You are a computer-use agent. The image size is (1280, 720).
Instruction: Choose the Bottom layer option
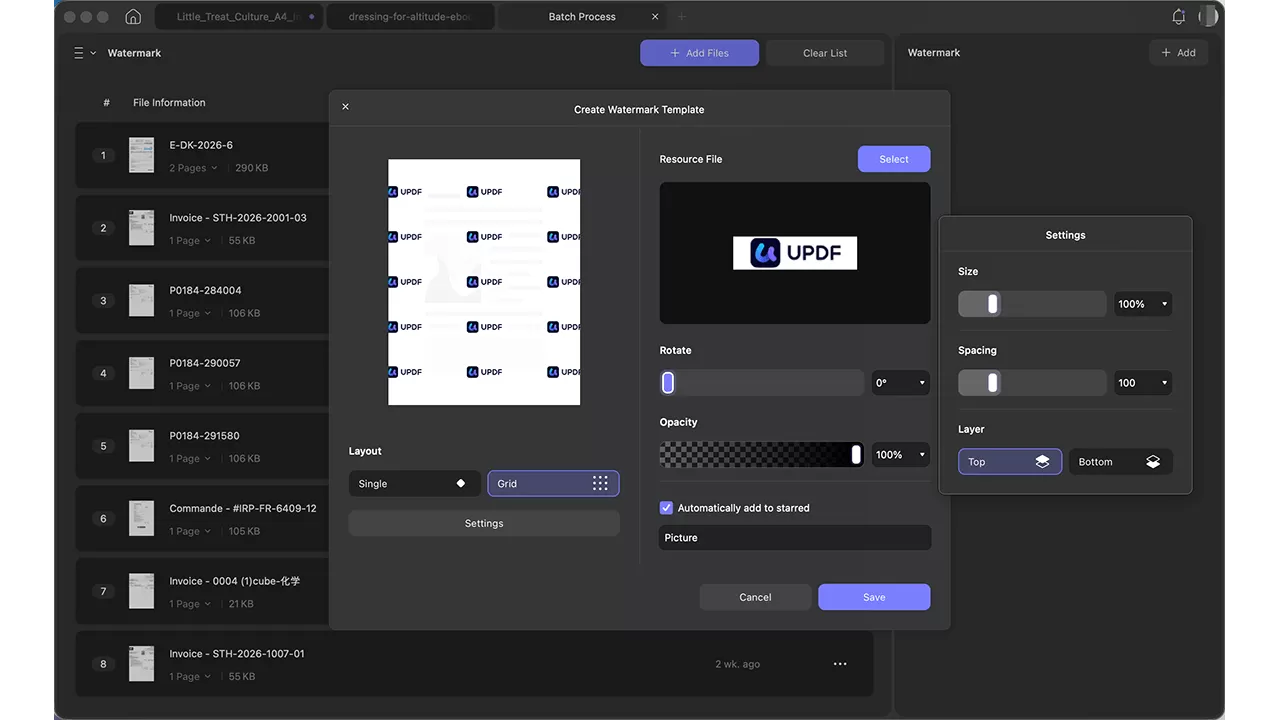point(1121,462)
